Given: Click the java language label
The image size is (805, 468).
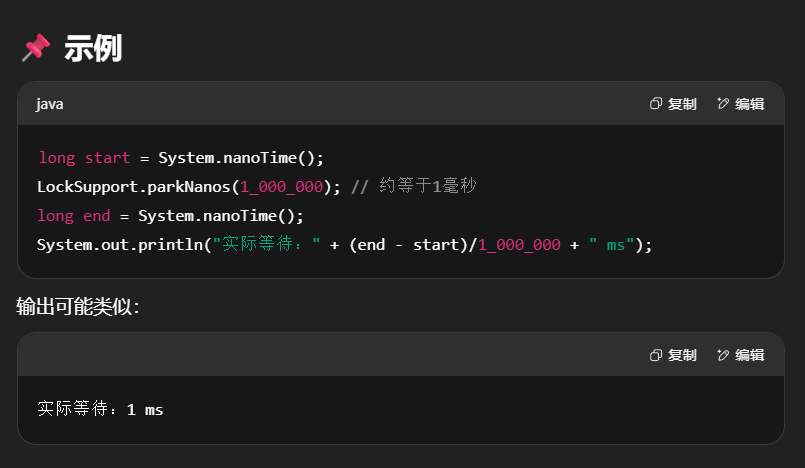Looking at the screenshot, I should click(50, 104).
